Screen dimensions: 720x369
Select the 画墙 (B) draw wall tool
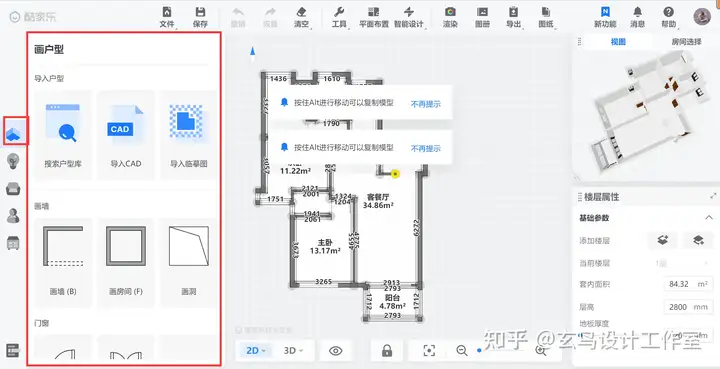pyautogui.click(x=63, y=263)
